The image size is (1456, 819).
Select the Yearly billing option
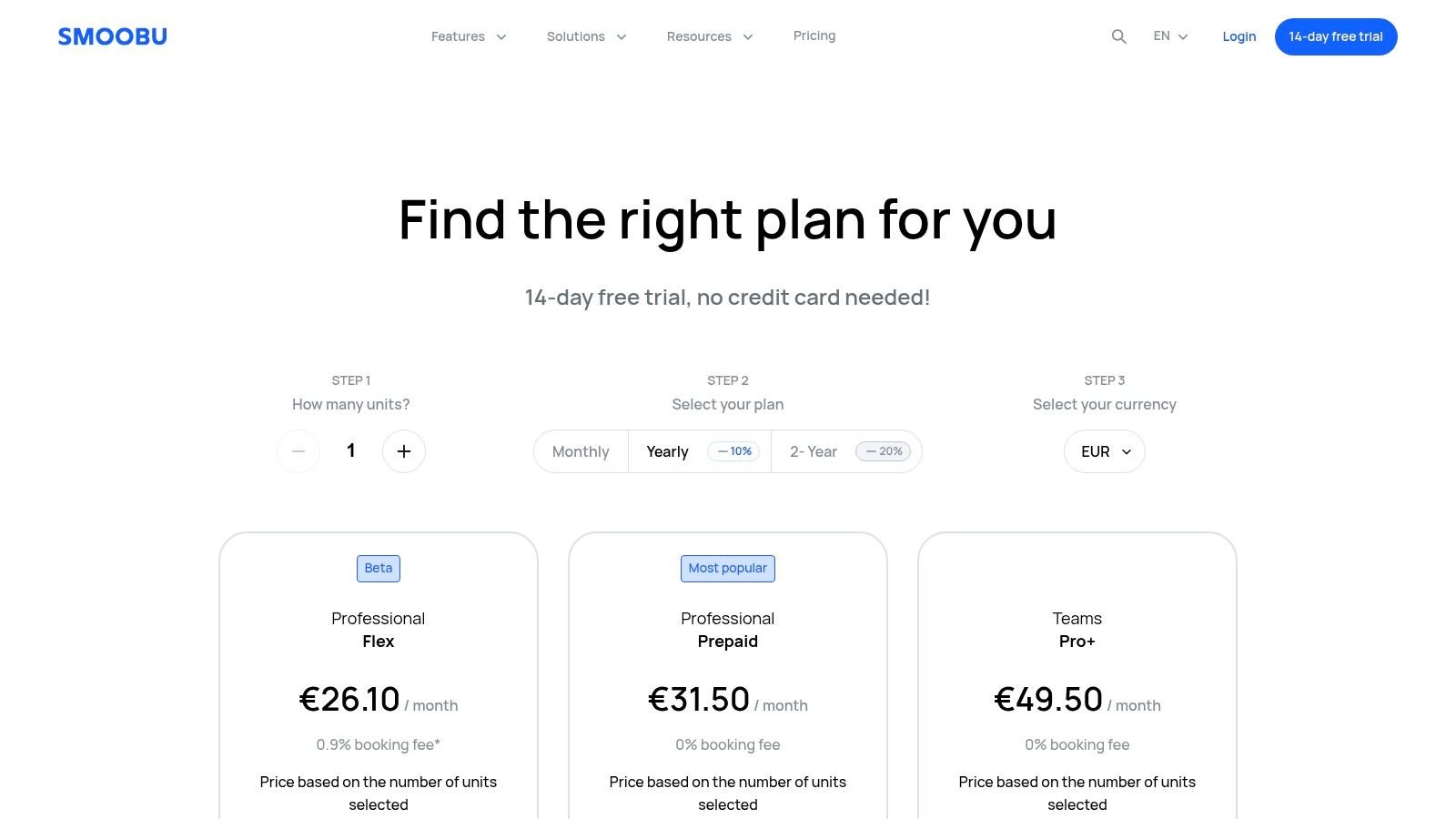click(x=667, y=451)
